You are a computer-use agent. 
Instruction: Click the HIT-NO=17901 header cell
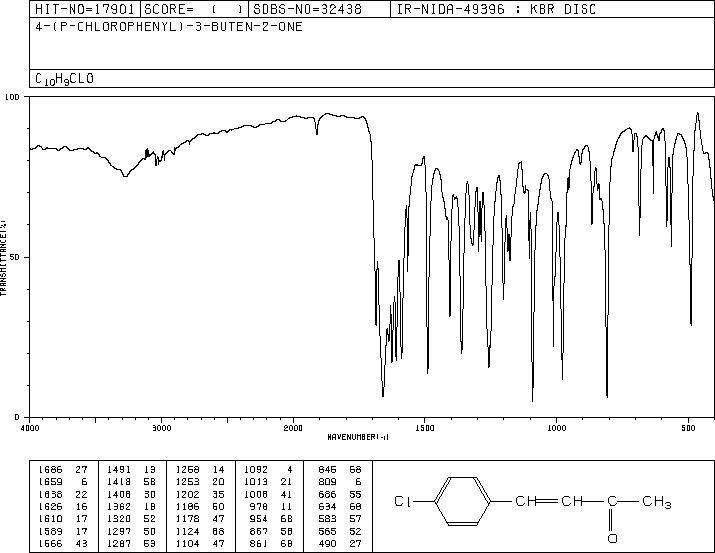pyautogui.click(x=85, y=9)
